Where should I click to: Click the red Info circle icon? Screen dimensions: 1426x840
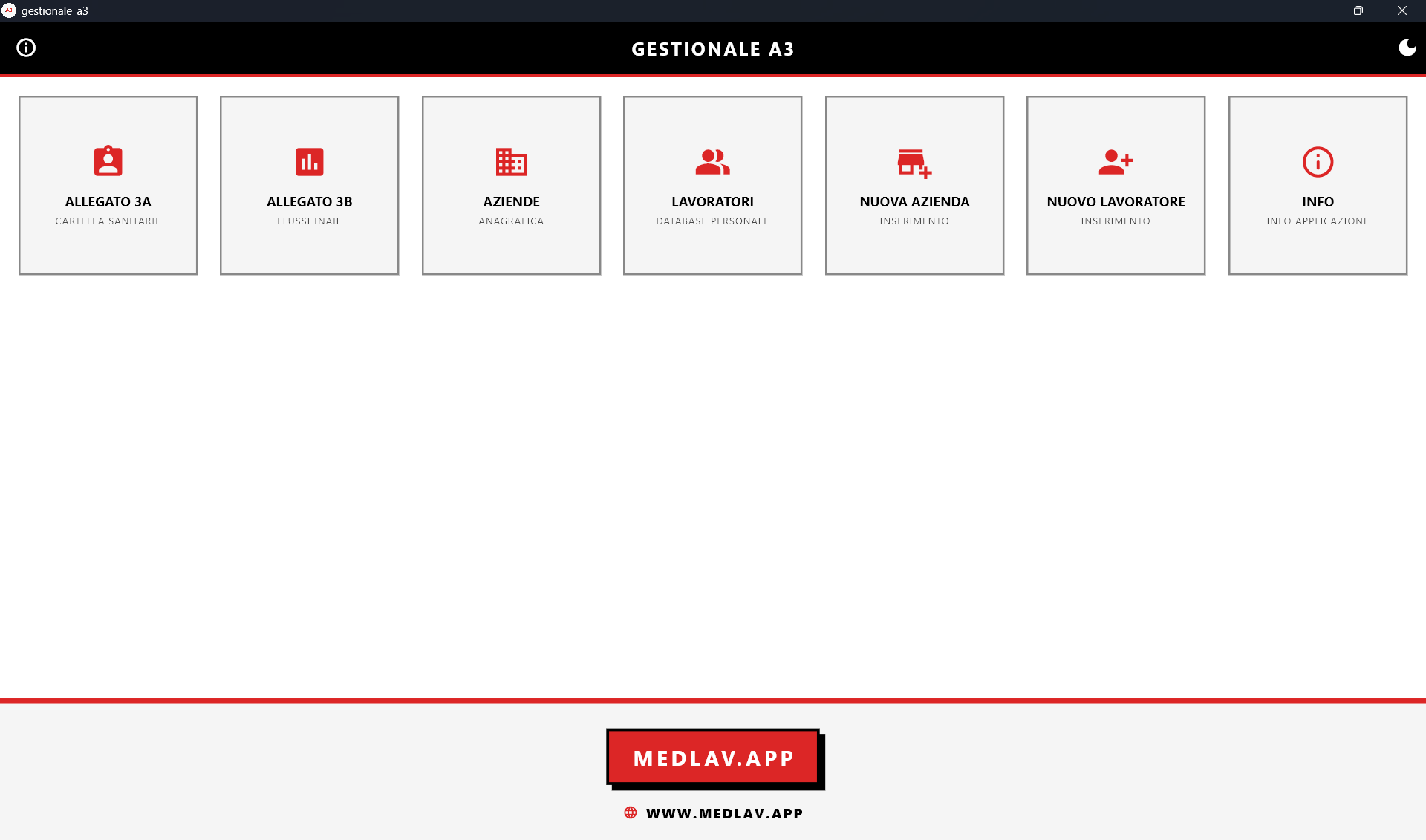[1318, 161]
